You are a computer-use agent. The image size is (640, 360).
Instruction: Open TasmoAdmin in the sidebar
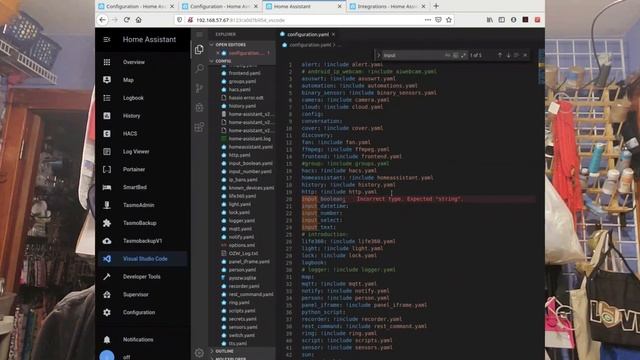pos(138,205)
